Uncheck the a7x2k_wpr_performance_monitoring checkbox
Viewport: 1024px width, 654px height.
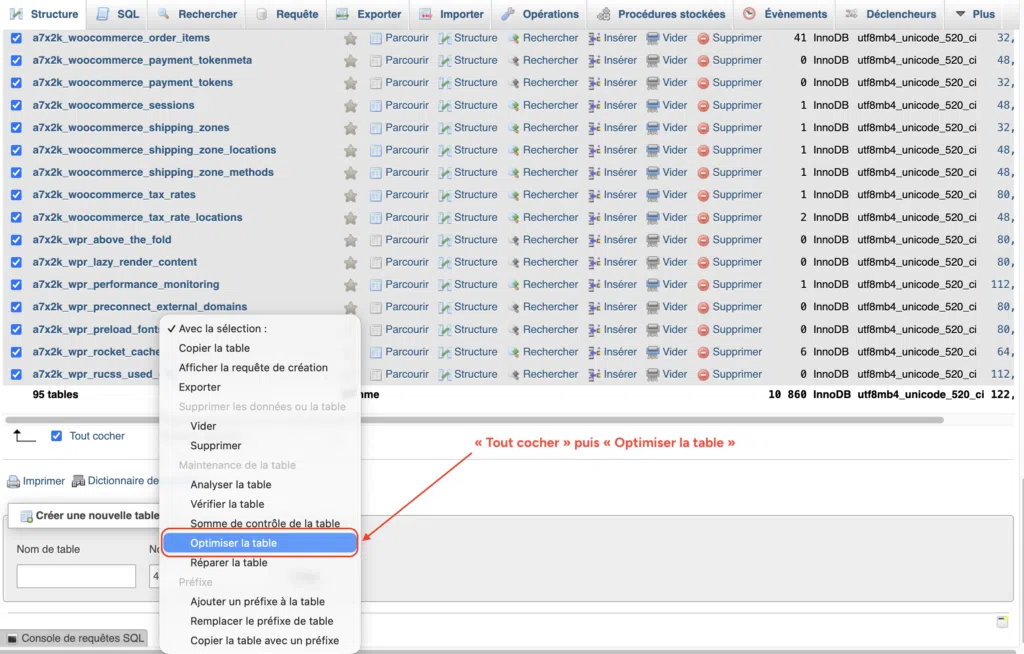(16, 285)
